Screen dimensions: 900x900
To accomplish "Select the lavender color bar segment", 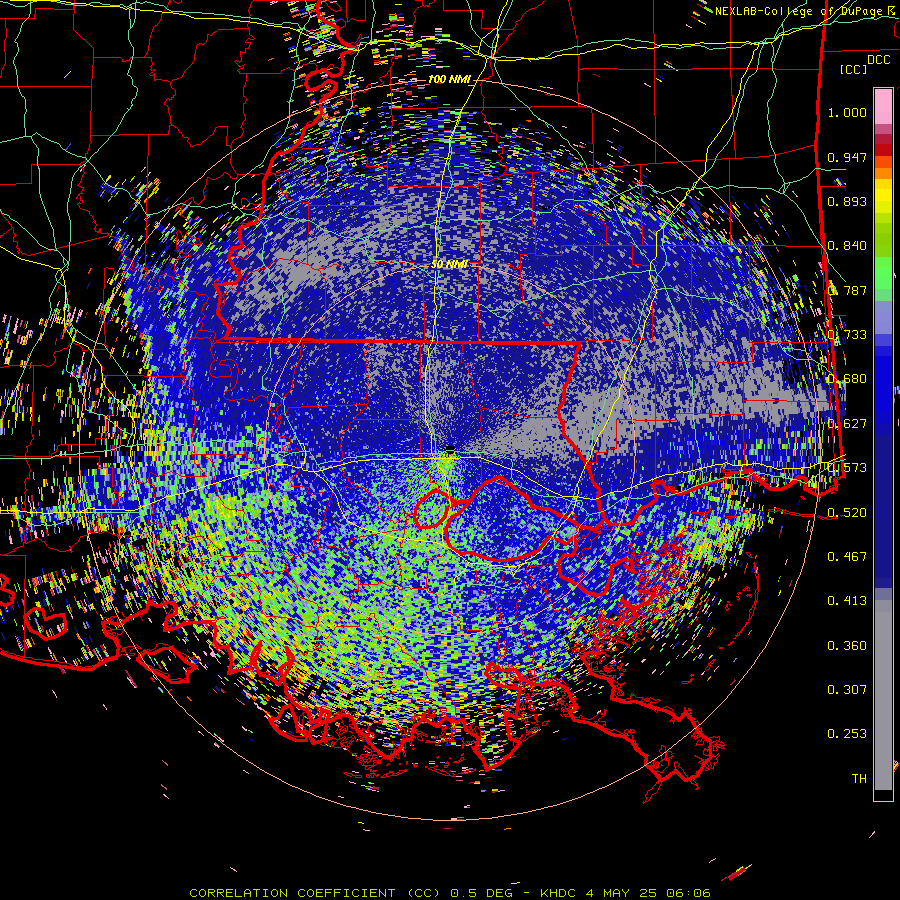I will [883, 317].
